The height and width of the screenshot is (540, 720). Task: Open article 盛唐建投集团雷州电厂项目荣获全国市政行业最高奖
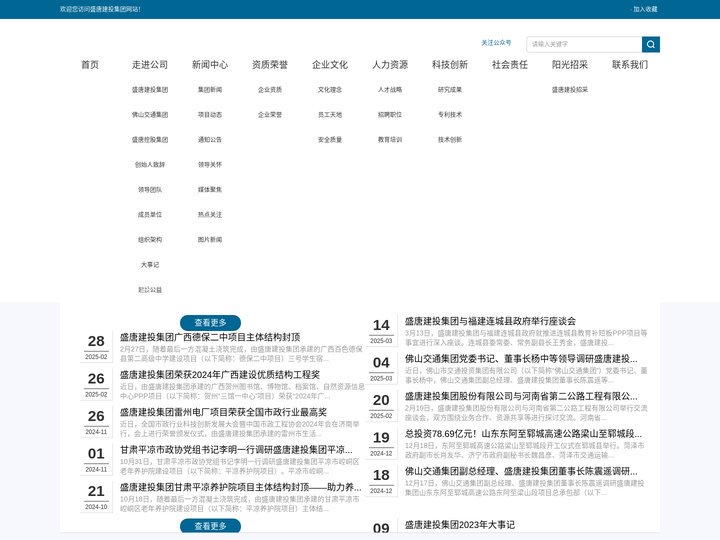223,412
